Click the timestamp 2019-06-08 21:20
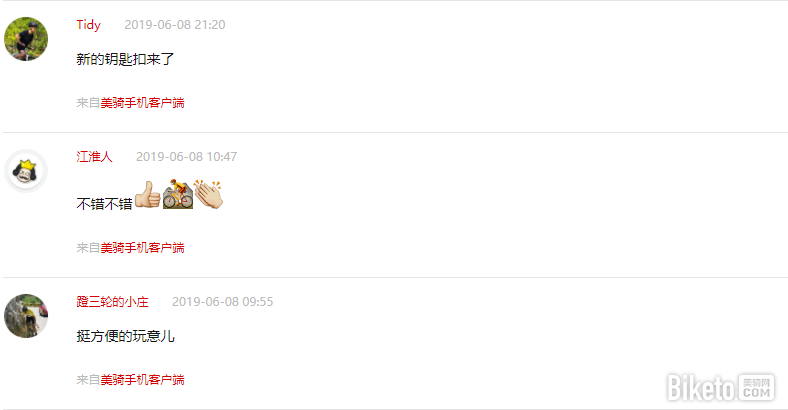Image resolution: width=788 pixels, height=410 pixels. [175, 25]
